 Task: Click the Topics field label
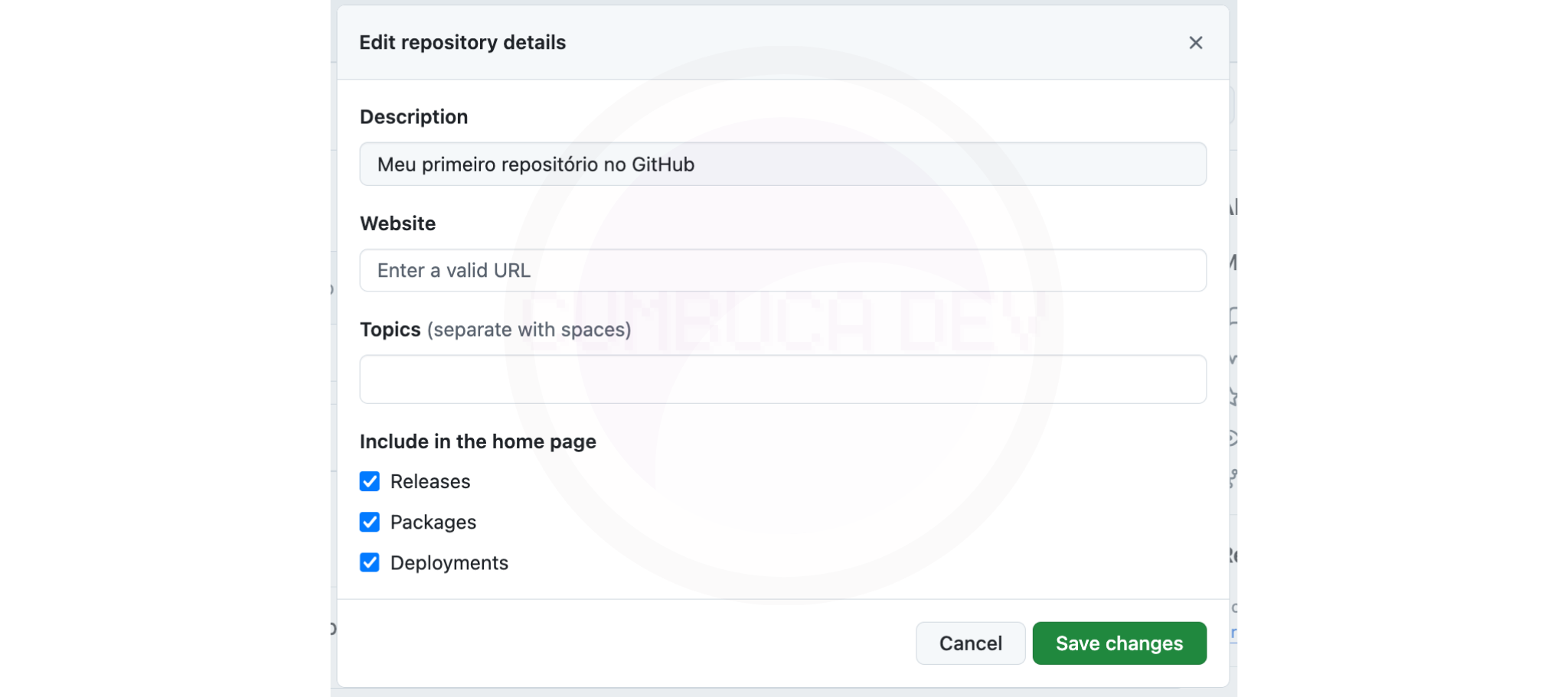click(390, 330)
